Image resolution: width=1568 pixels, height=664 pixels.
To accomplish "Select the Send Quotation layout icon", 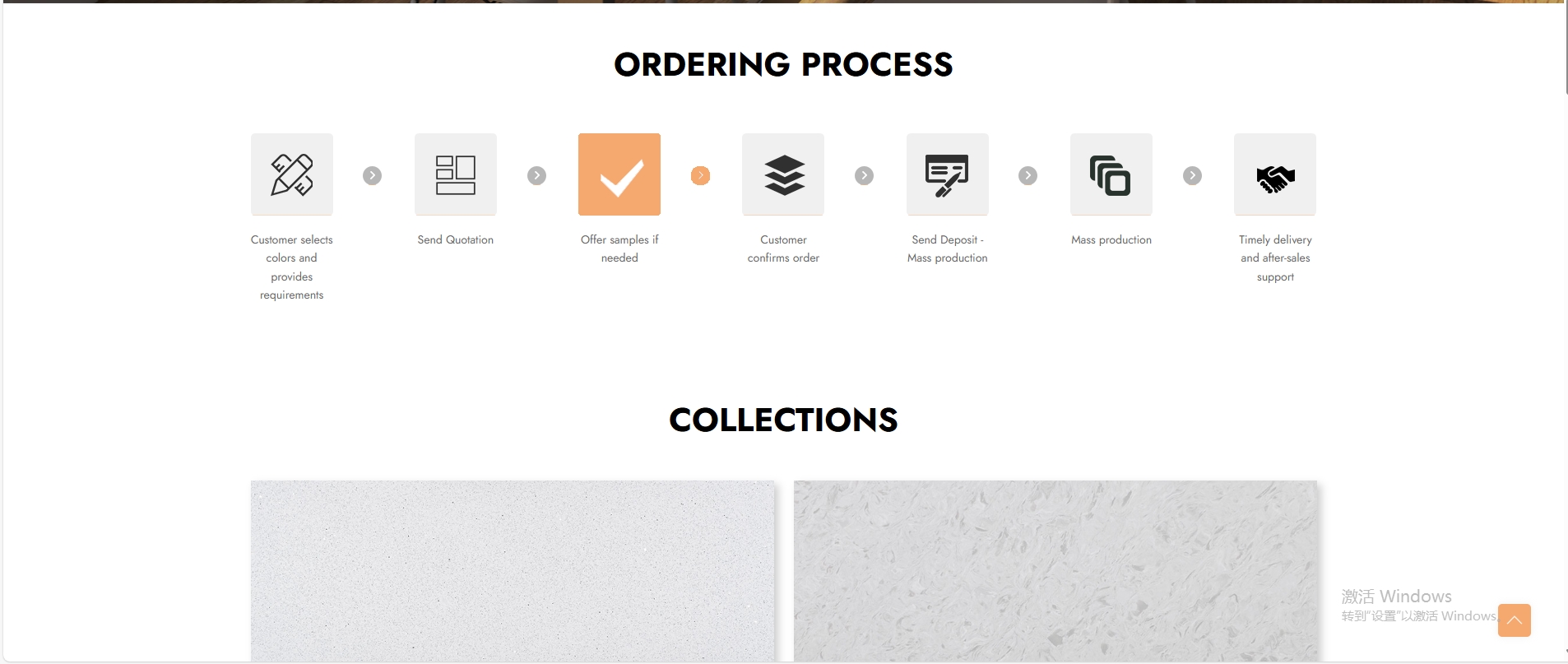I will click(x=456, y=174).
